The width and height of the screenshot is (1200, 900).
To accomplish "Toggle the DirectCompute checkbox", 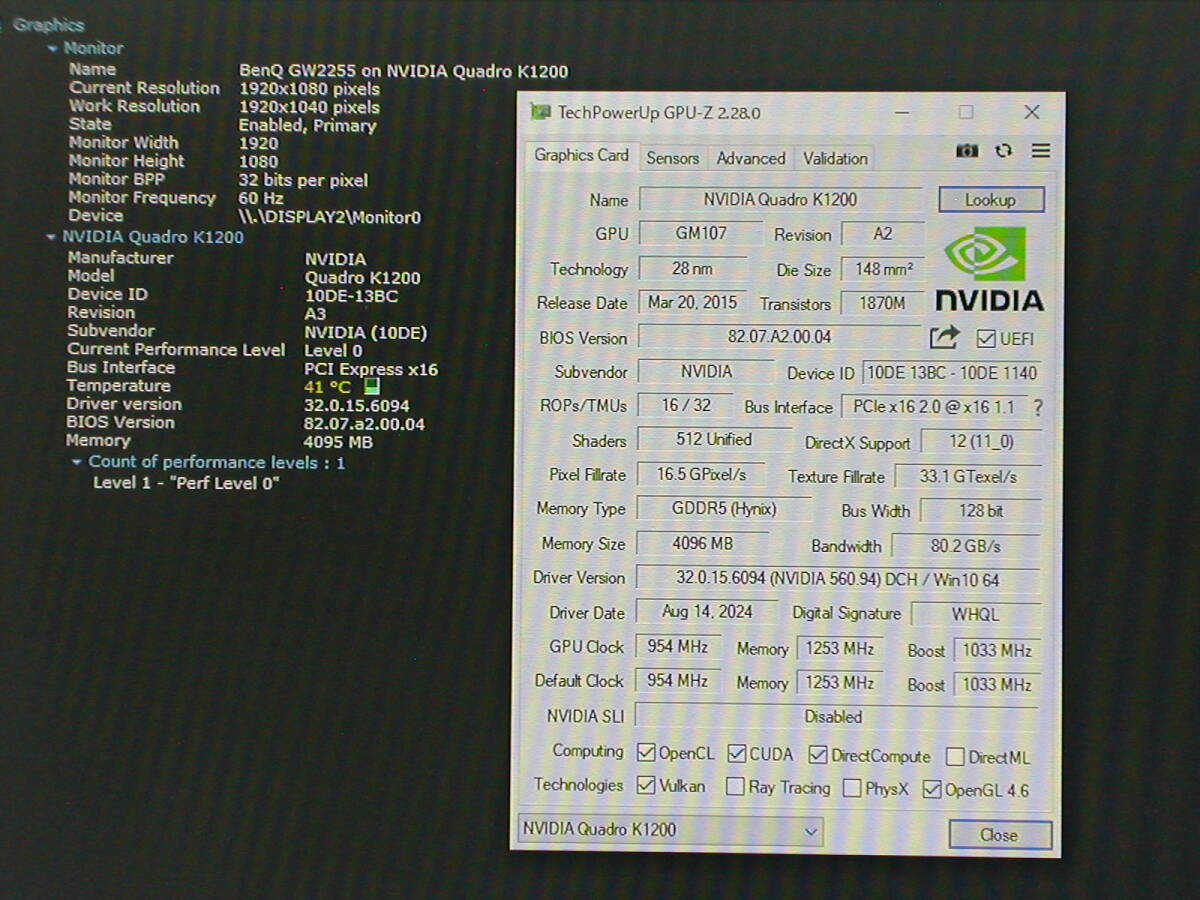I will pyautogui.click(x=818, y=755).
